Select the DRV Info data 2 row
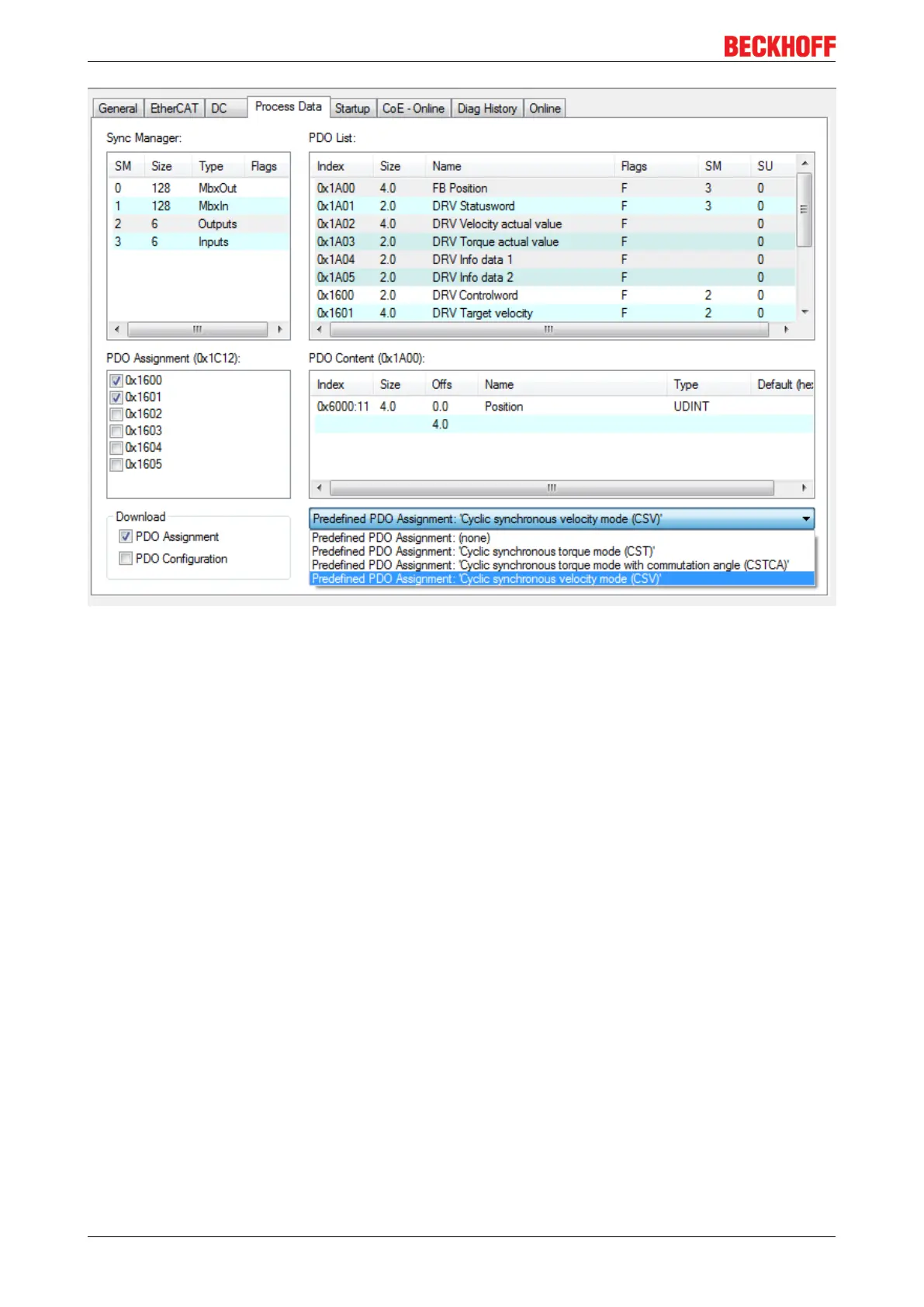This screenshot has width=924, height=1307. pyautogui.click(x=553, y=277)
